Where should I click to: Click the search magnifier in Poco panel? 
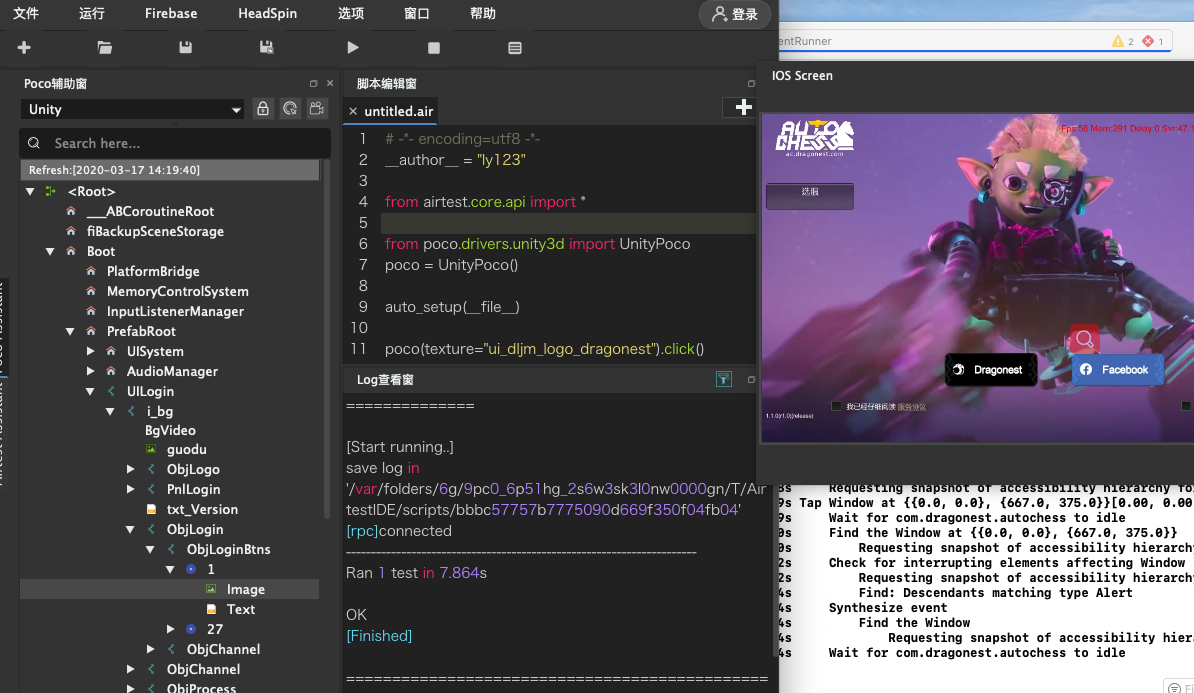34,143
